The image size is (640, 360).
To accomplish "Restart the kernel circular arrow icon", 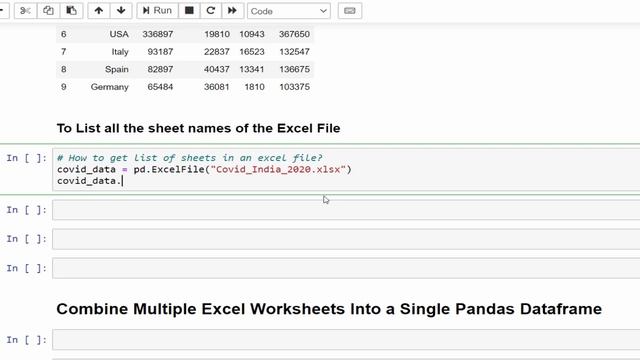I will click(211, 11).
